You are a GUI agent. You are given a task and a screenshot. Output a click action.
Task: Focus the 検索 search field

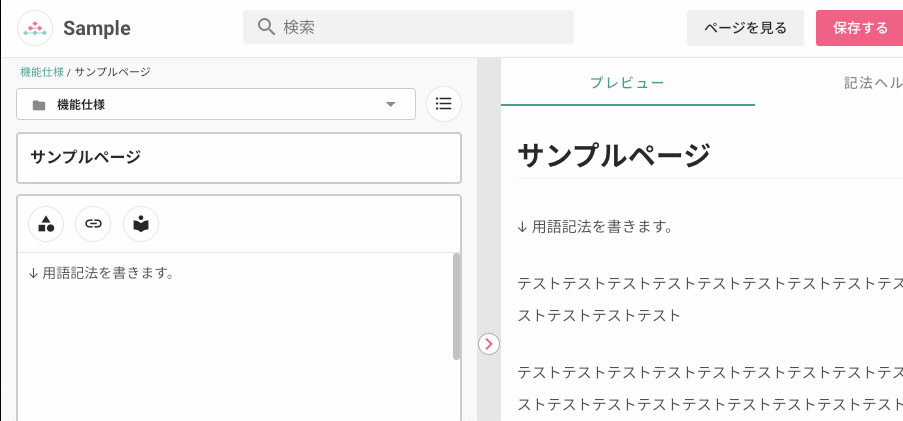(x=408, y=27)
